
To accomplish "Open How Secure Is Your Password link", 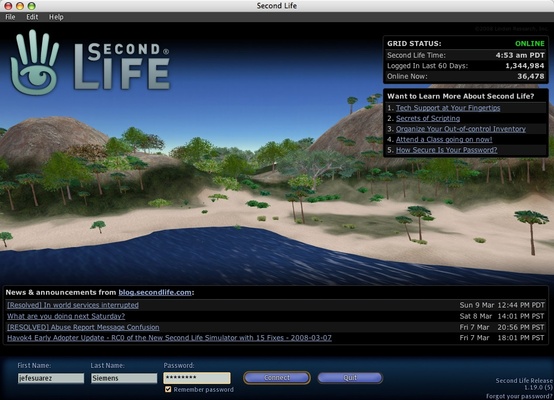I will click(x=447, y=150).
